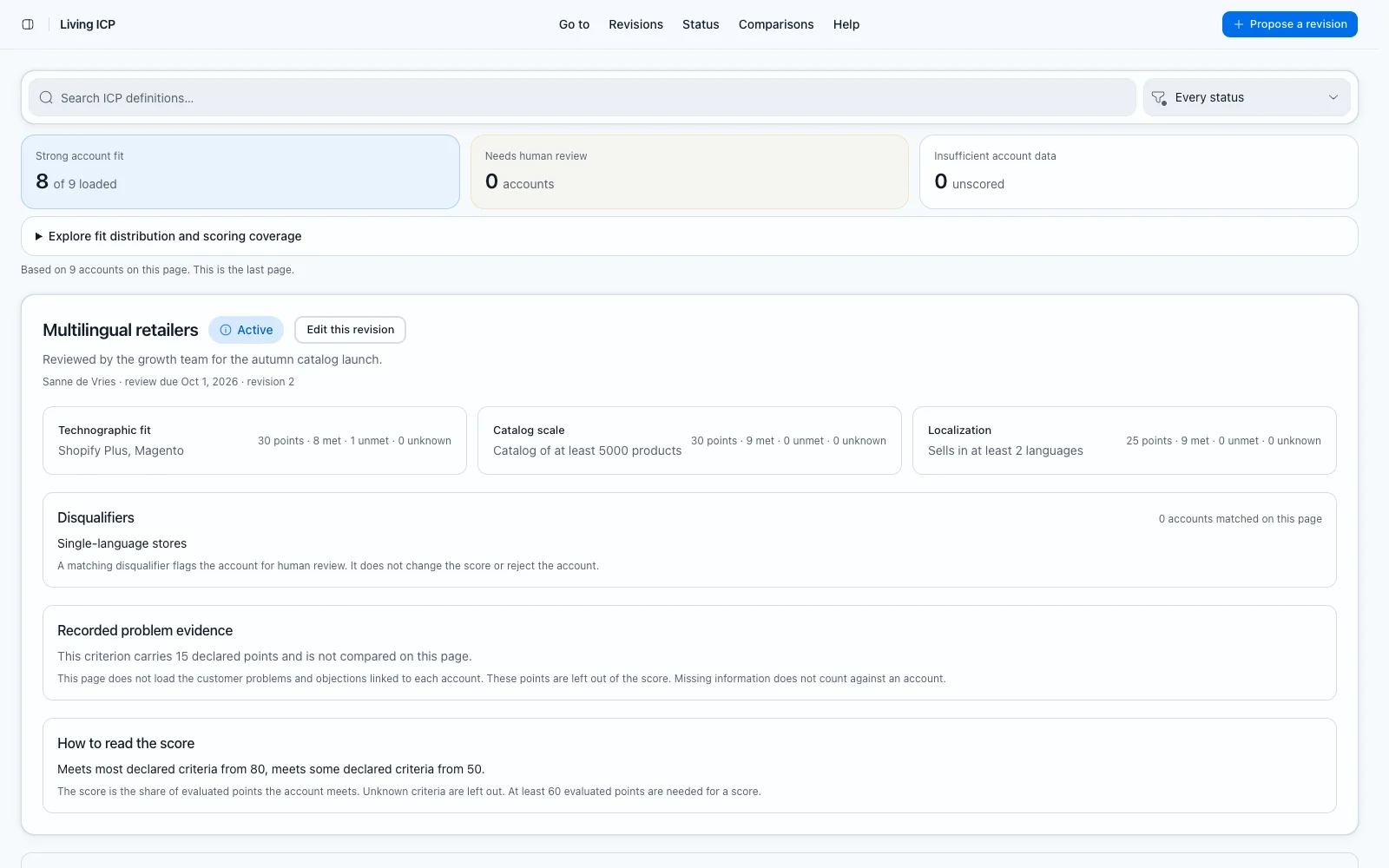
Task: Click 'Sanne de Vries · review due' line
Action: pyautogui.click(x=168, y=382)
